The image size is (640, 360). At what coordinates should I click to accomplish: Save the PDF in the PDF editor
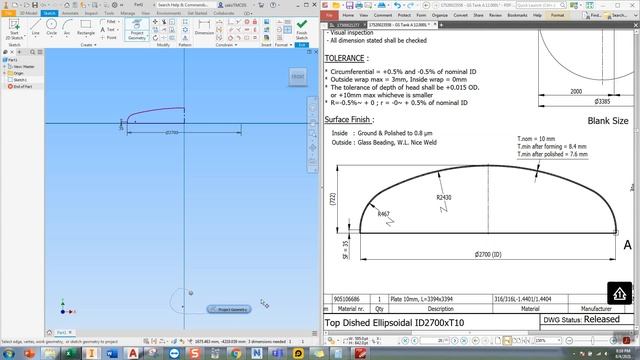click(349, 5)
